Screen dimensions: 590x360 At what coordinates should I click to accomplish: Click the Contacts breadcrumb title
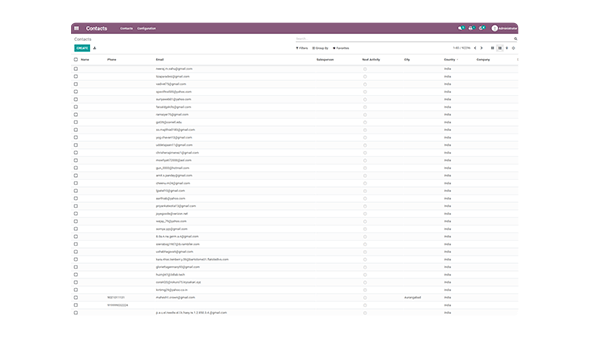coord(83,39)
